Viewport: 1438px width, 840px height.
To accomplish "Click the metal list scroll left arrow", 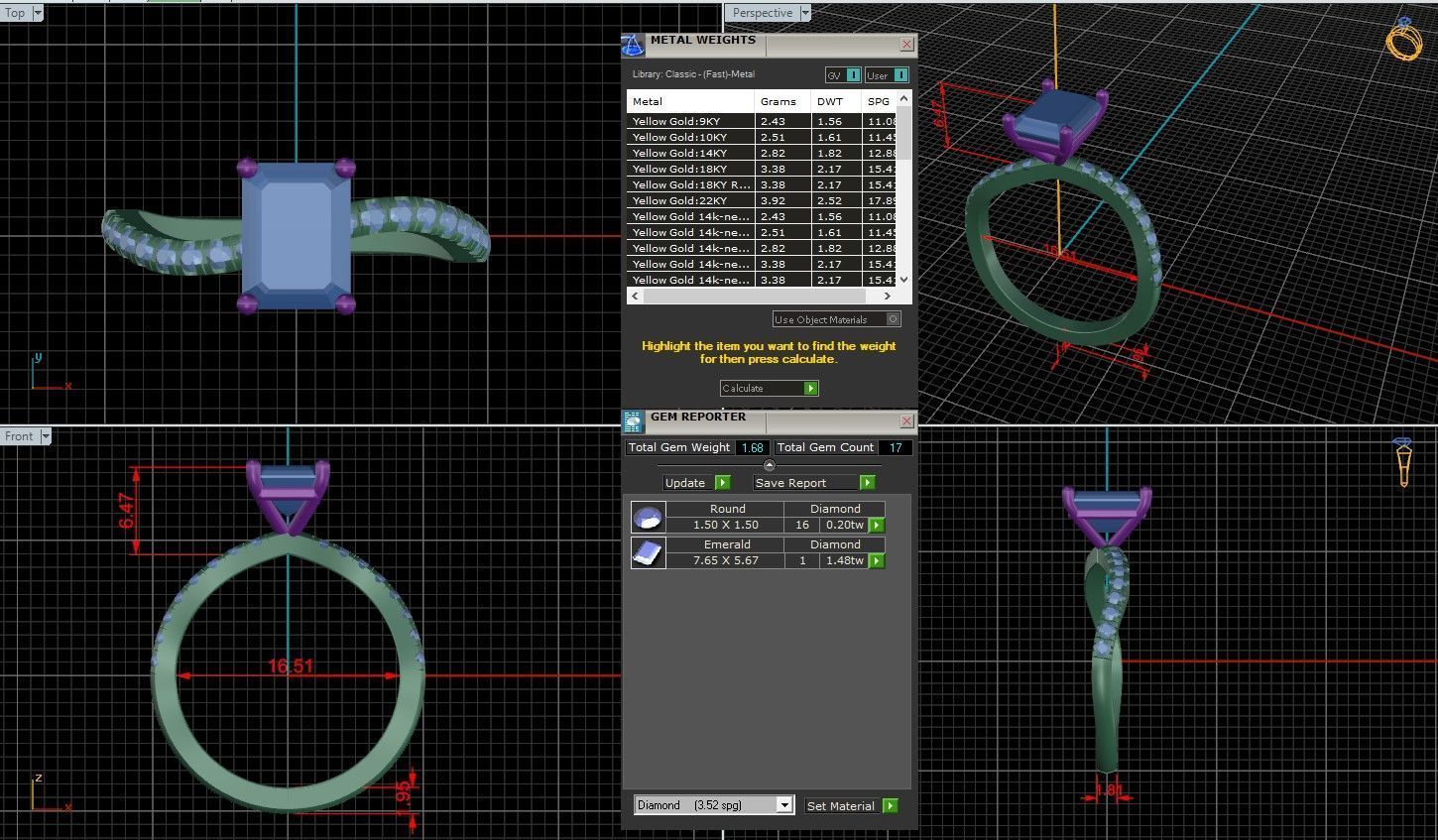I will point(635,296).
